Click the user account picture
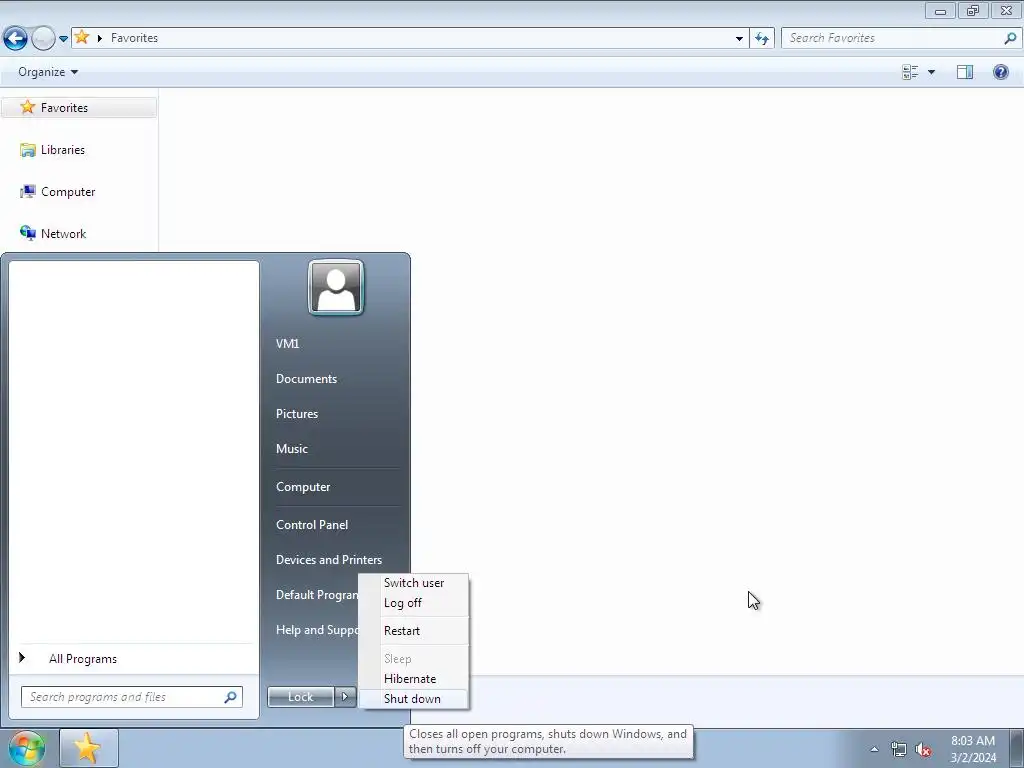 [x=336, y=287]
